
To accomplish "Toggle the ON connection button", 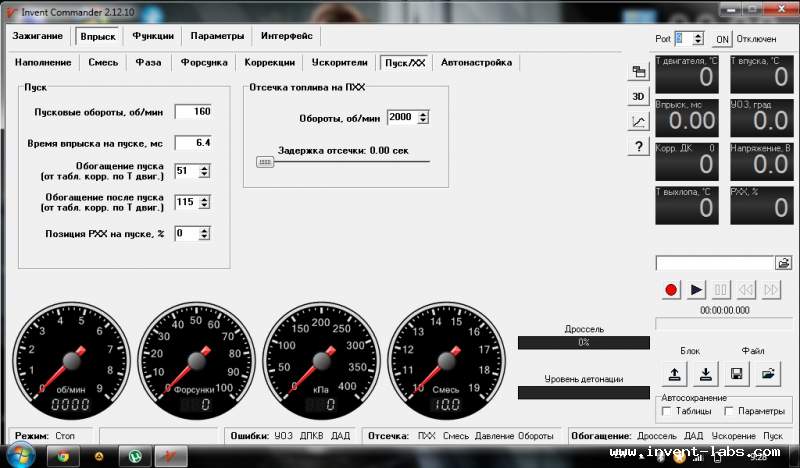I will click(x=722, y=39).
